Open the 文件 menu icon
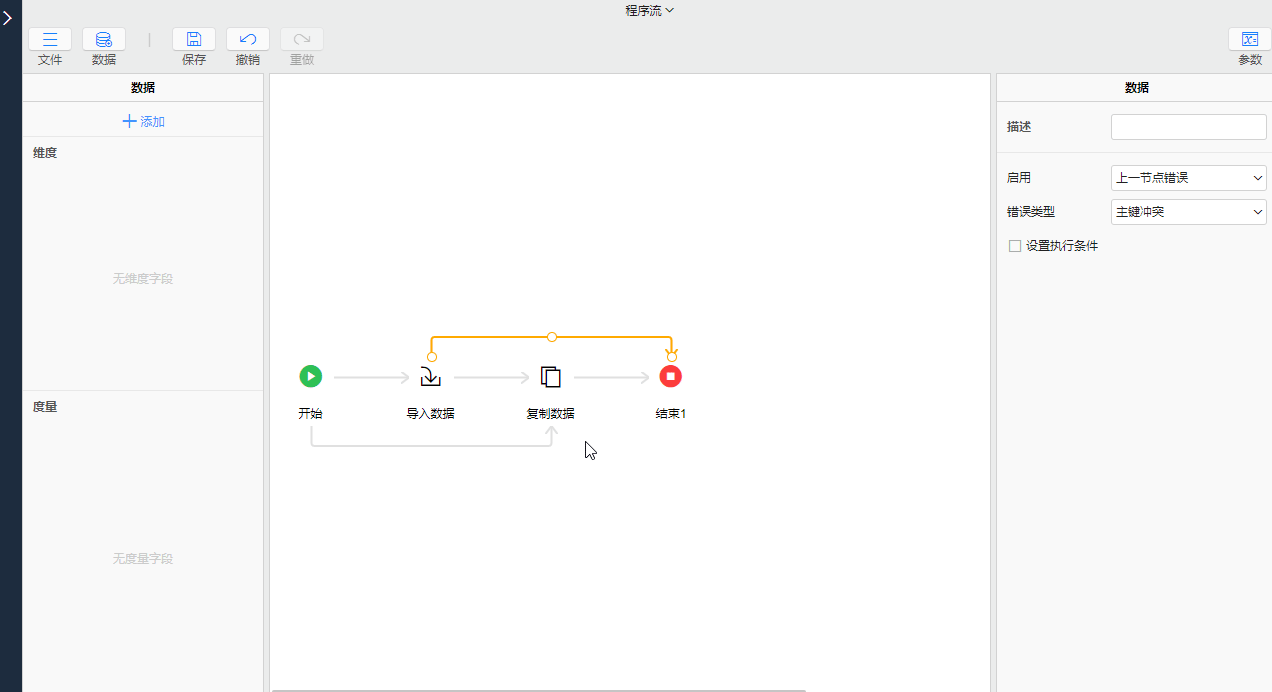The width and height of the screenshot is (1272, 692). [x=50, y=40]
